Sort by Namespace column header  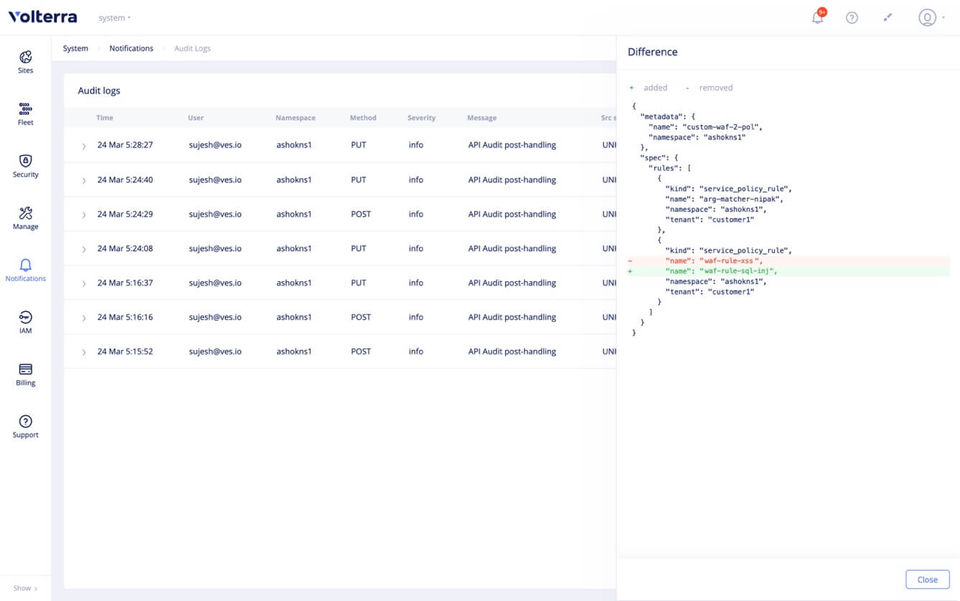[x=295, y=118]
